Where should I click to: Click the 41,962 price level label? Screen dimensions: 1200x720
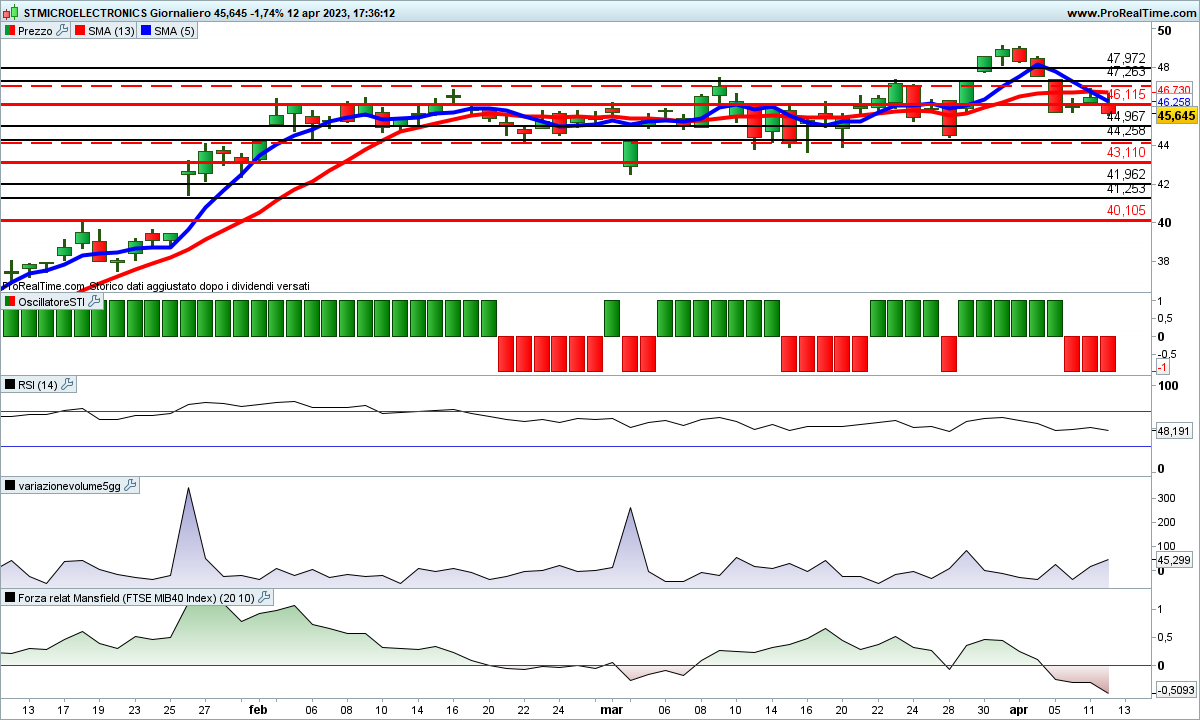(x=1126, y=174)
